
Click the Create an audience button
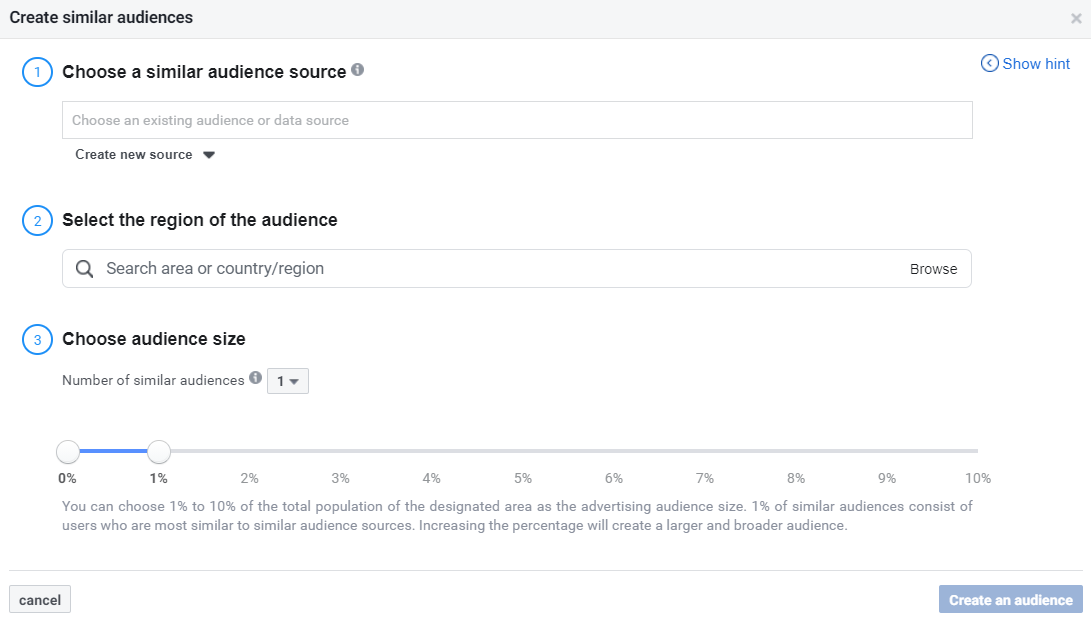click(1010, 600)
